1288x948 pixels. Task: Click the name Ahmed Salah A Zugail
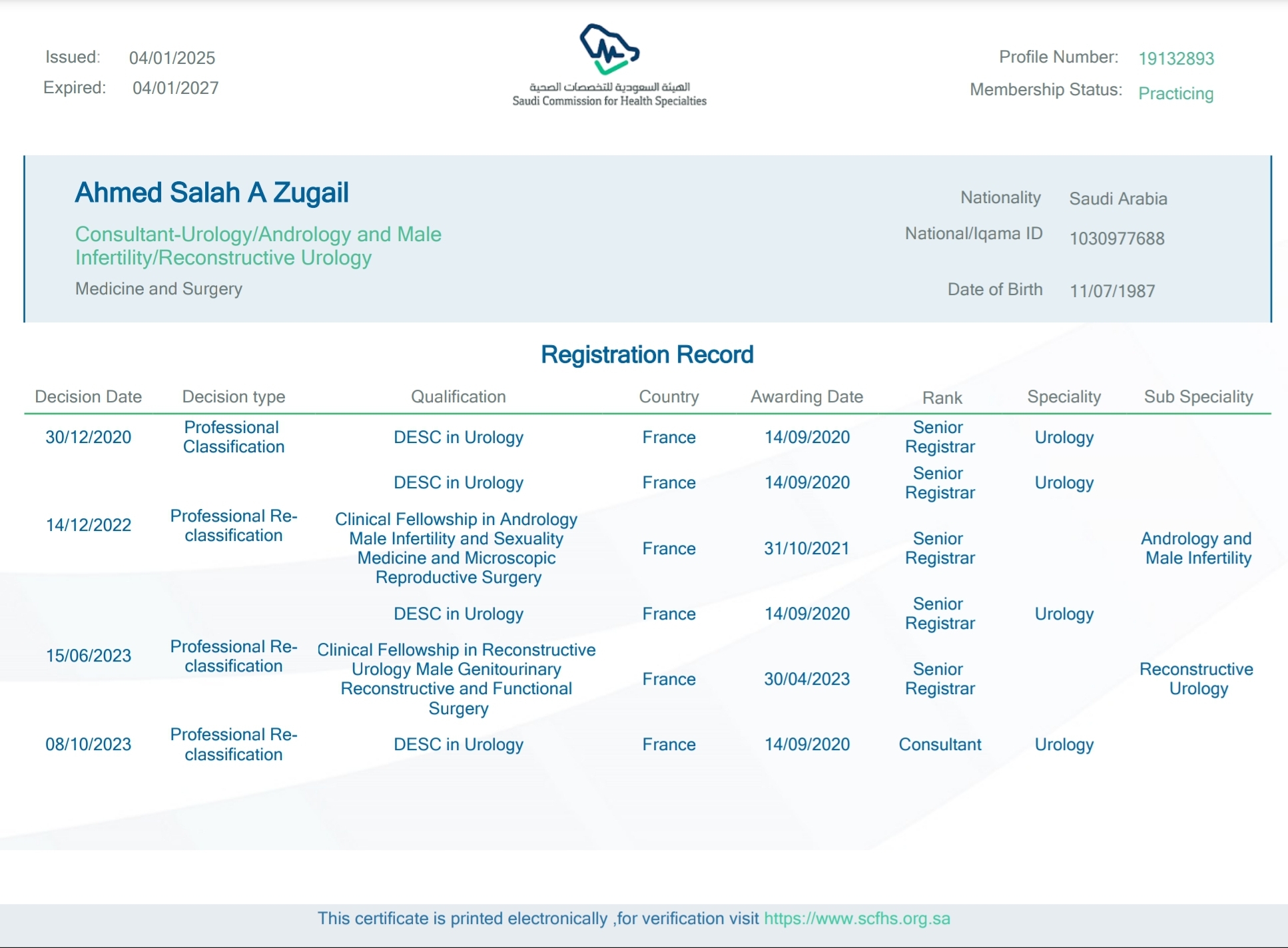(x=212, y=193)
